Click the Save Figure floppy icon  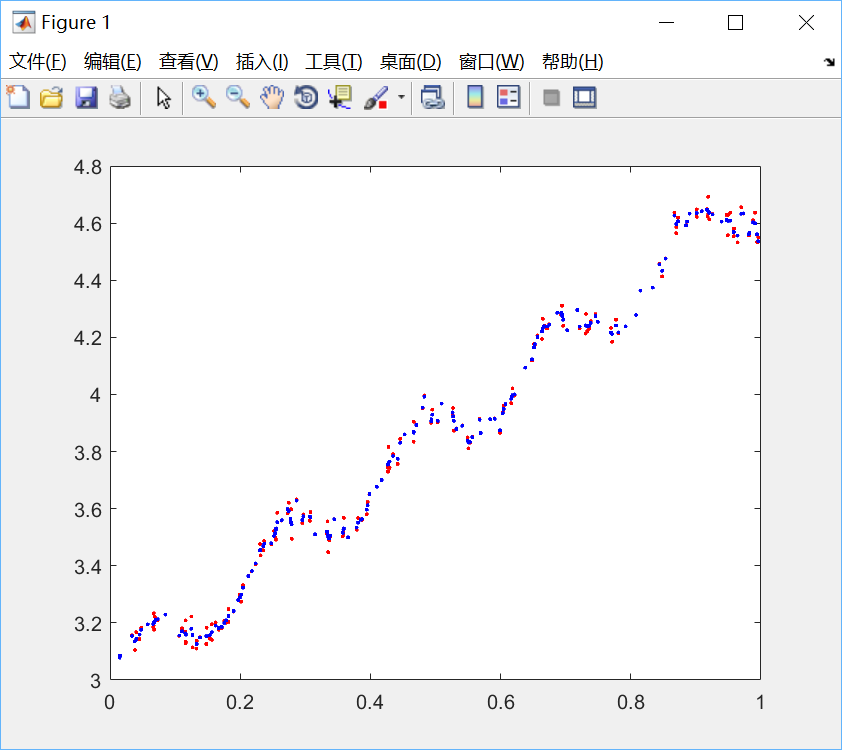pos(86,98)
